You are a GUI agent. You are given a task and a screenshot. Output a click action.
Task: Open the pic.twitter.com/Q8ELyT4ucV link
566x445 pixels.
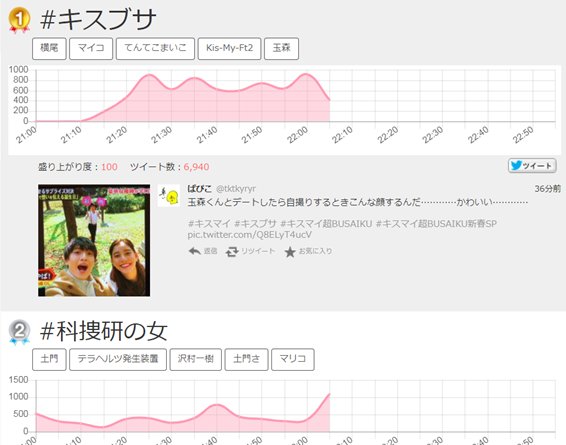pyautogui.click(x=249, y=235)
